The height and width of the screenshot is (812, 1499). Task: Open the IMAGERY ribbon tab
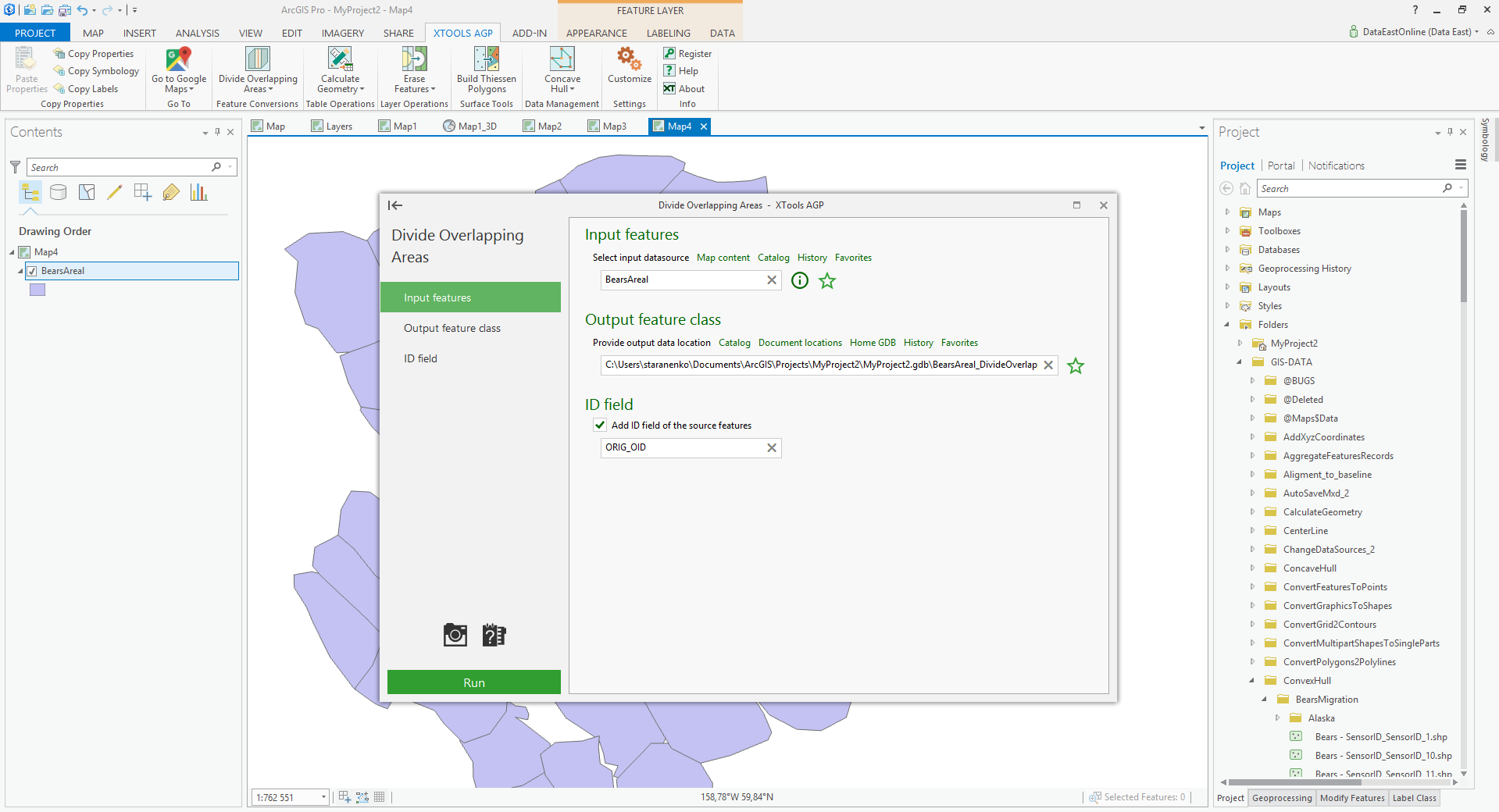tap(343, 33)
